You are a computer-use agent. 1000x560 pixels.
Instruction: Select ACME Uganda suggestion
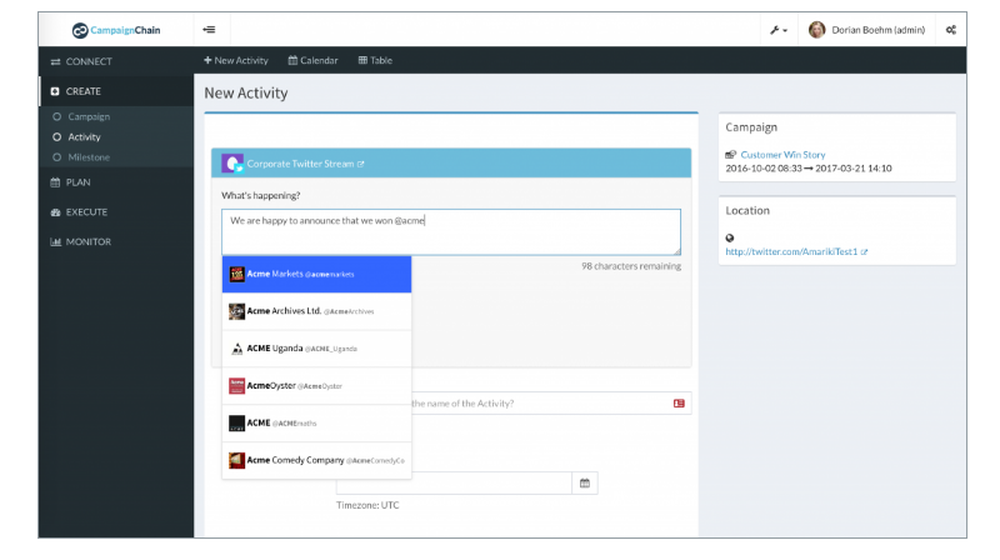pyautogui.click(x=316, y=349)
